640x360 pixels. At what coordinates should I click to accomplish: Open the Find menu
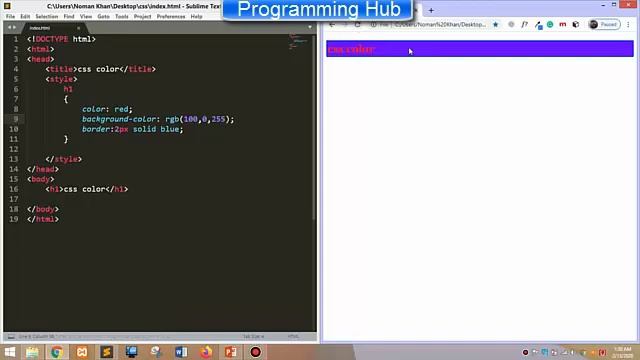click(x=69, y=17)
